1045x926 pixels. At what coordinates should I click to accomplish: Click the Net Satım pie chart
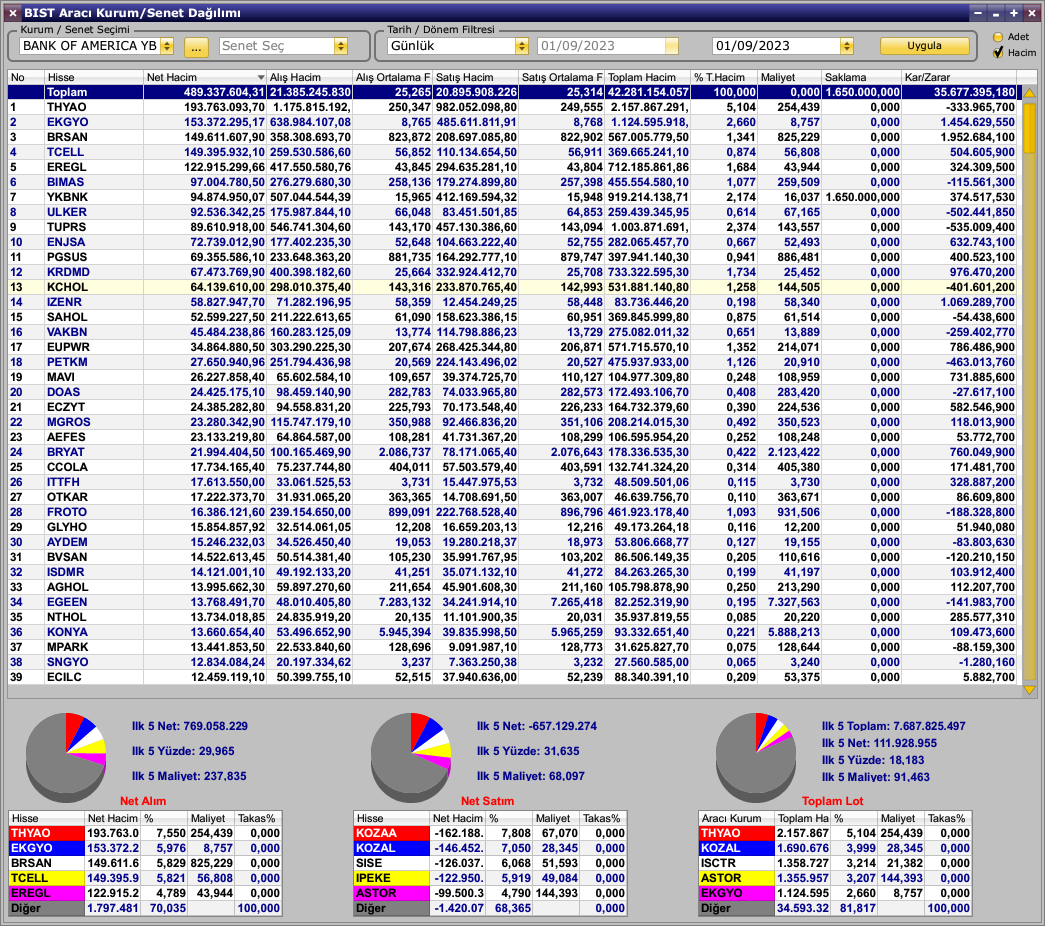pyautogui.click(x=411, y=757)
